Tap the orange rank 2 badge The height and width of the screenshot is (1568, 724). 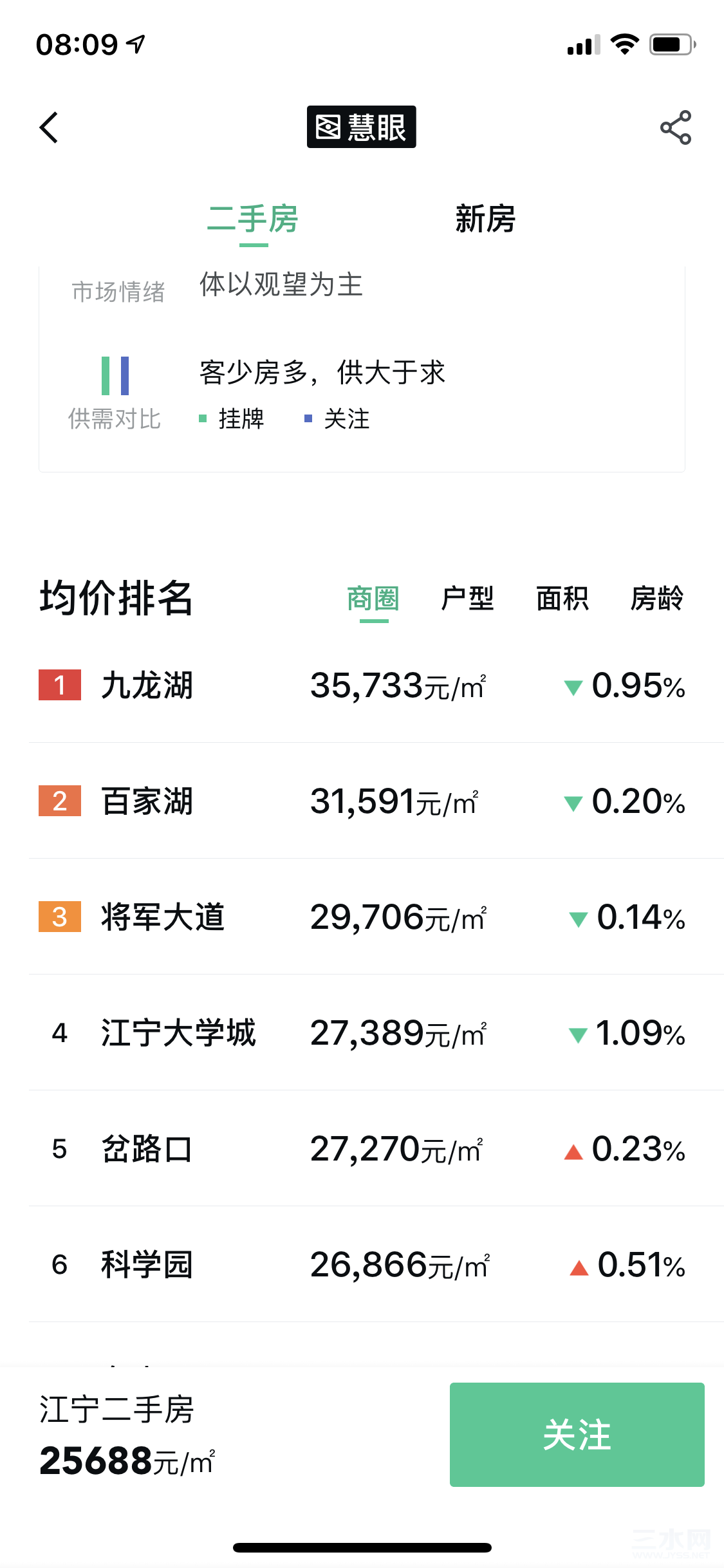coord(60,801)
